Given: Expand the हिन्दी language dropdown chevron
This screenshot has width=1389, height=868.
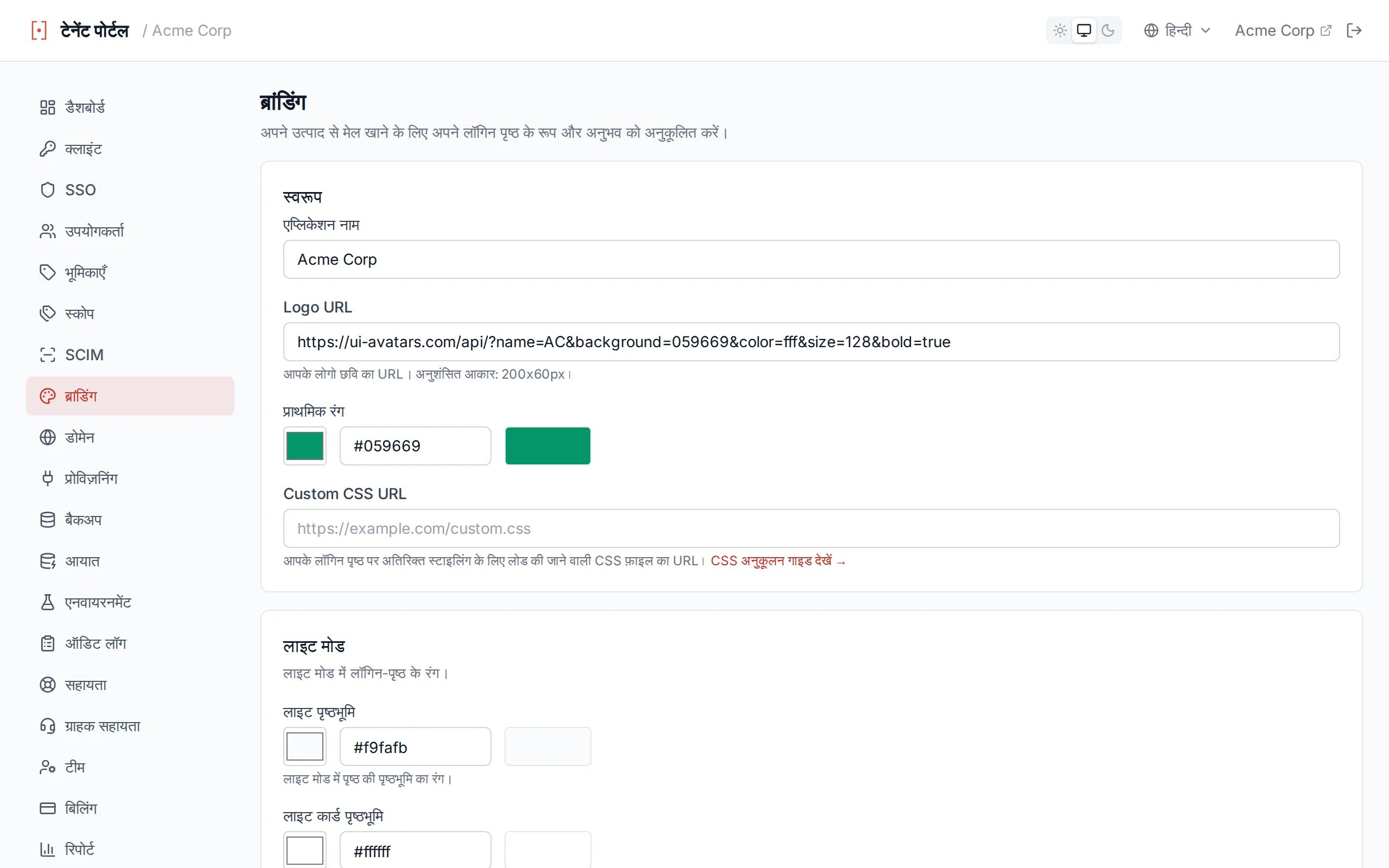Looking at the screenshot, I should (x=1205, y=30).
